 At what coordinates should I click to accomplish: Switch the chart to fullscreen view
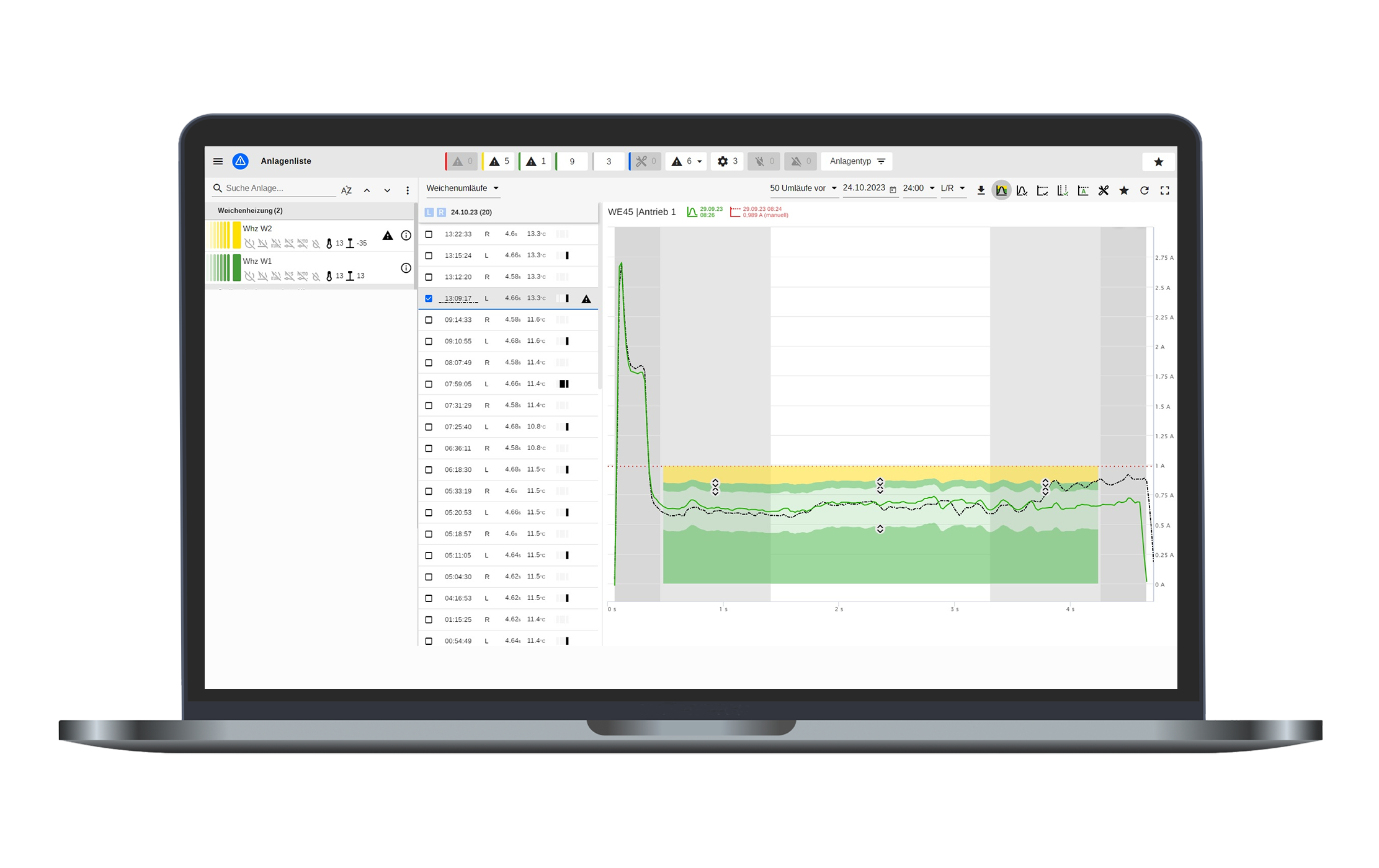pyautogui.click(x=1165, y=190)
